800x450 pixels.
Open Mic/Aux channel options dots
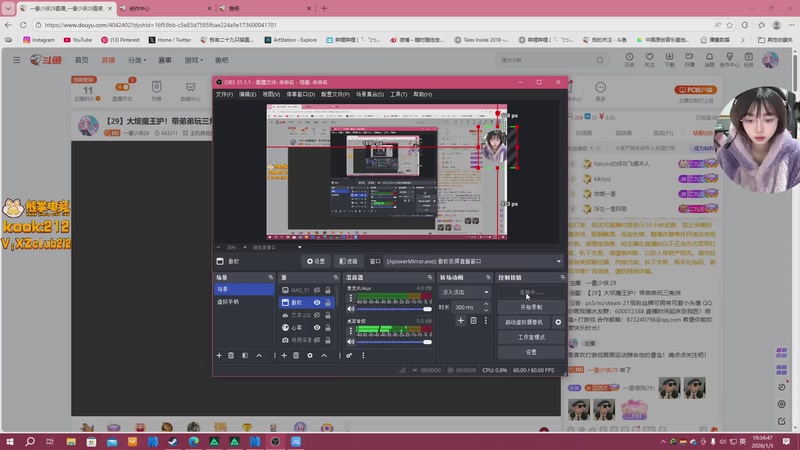click(x=351, y=298)
